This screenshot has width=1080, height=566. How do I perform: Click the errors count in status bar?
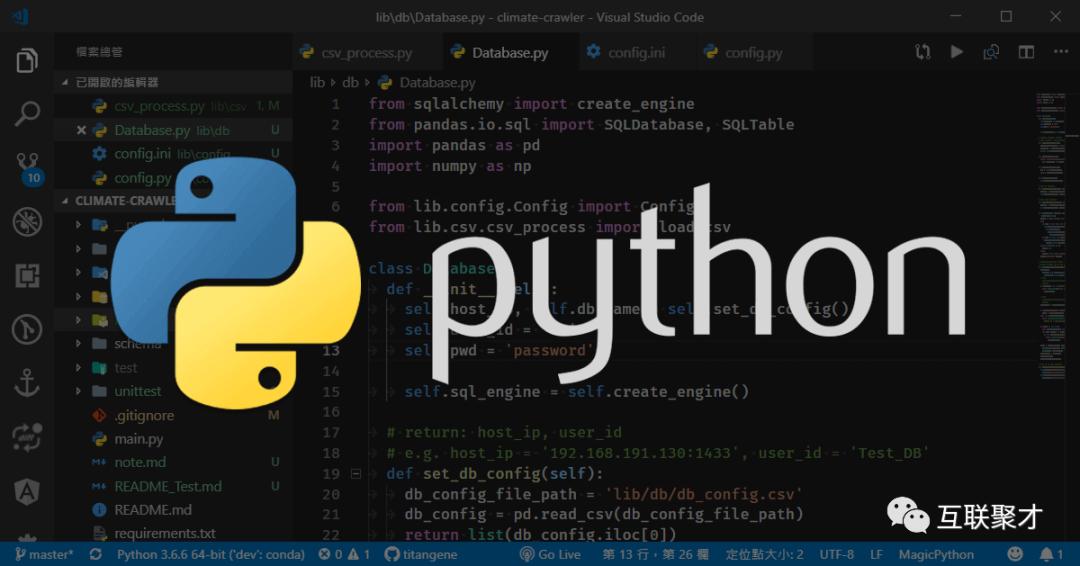[x=331, y=554]
